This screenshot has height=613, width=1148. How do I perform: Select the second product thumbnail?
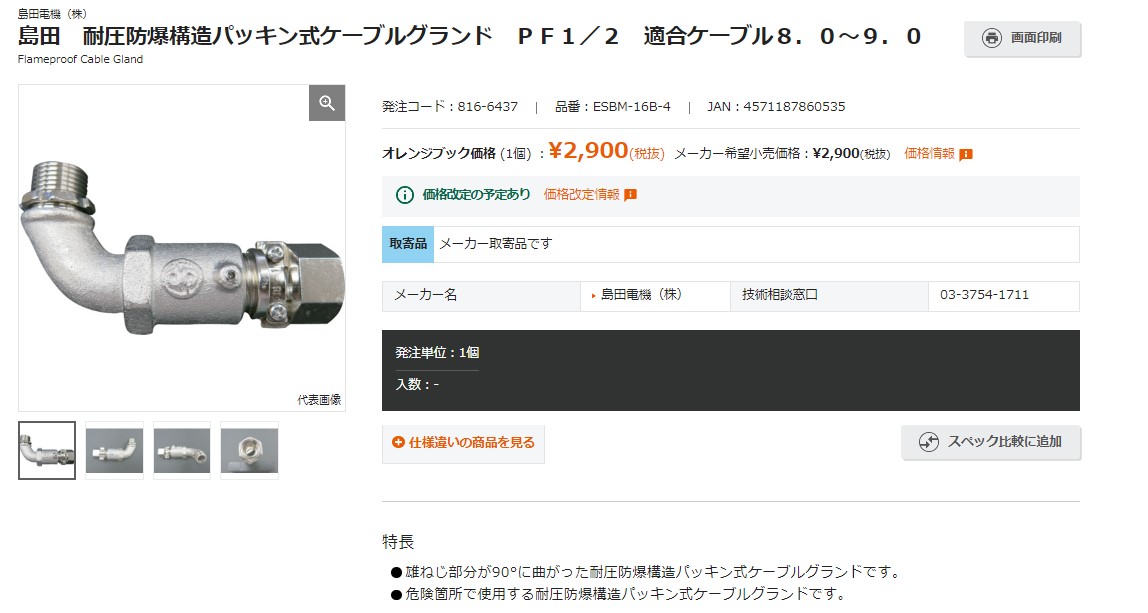(114, 450)
